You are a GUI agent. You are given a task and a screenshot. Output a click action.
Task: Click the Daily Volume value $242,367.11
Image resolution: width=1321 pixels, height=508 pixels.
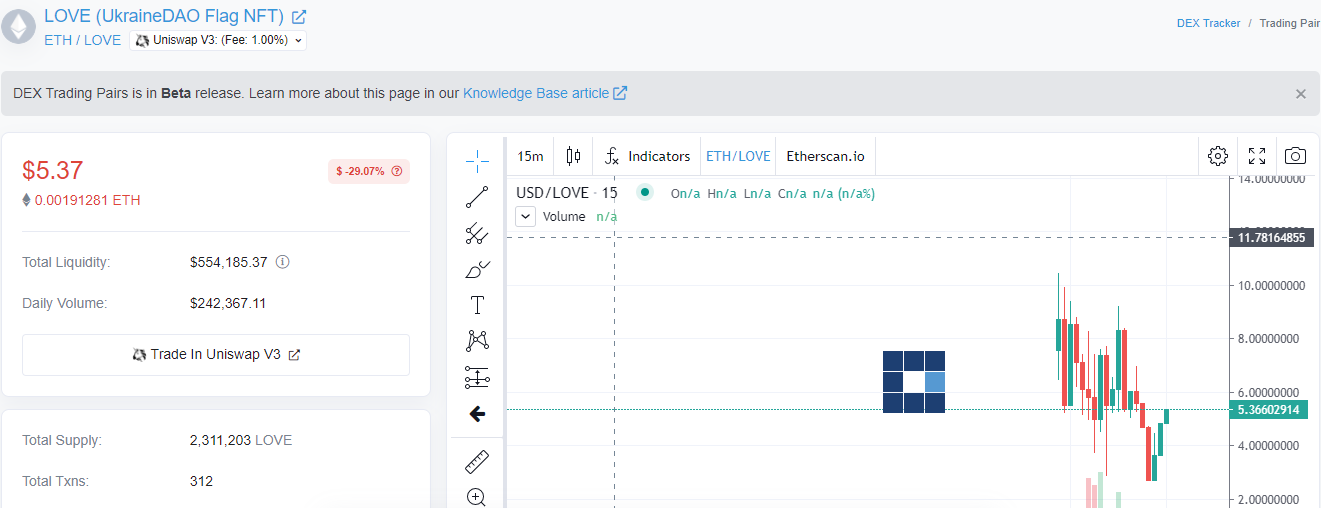pos(228,303)
